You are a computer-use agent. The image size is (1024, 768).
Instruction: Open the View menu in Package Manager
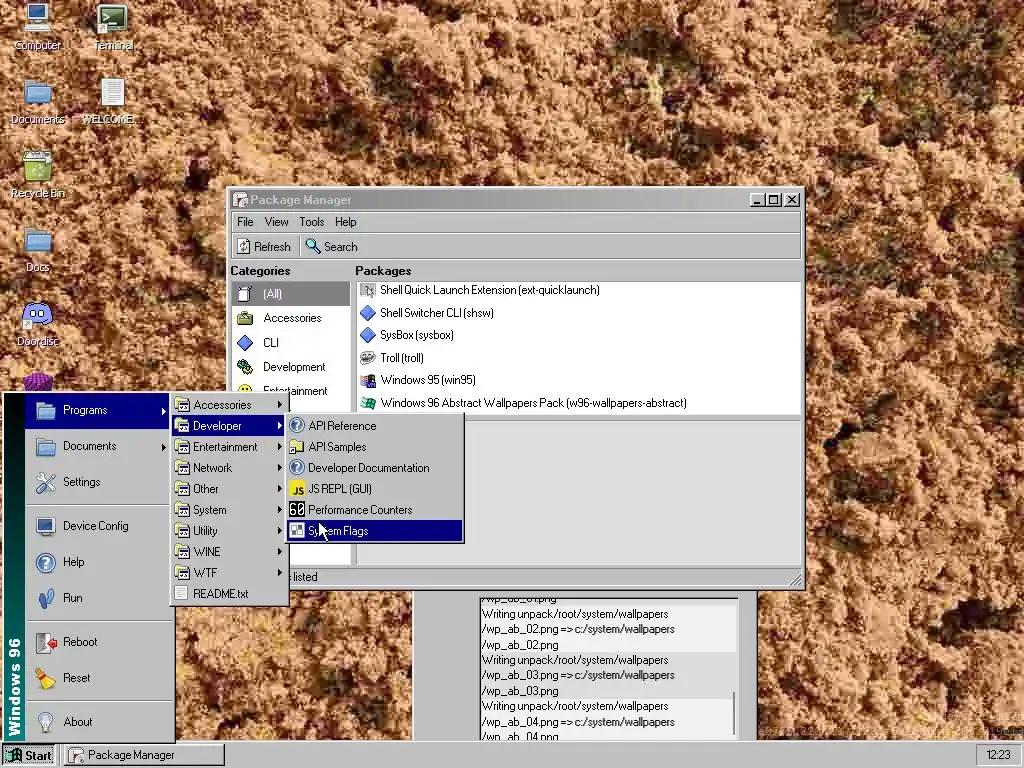276,222
